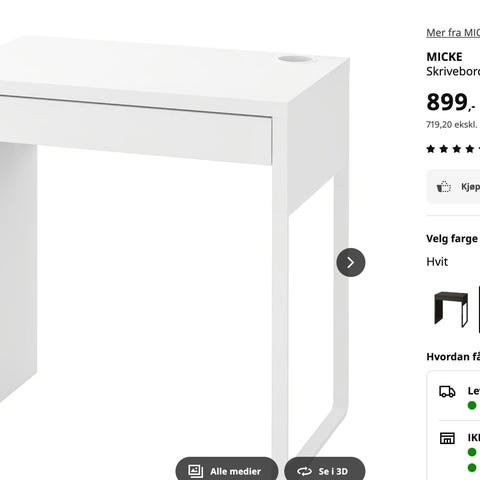Screen dimensions: 480x480
Task: Open the IKEA store availability row
Action: [459, 452]
